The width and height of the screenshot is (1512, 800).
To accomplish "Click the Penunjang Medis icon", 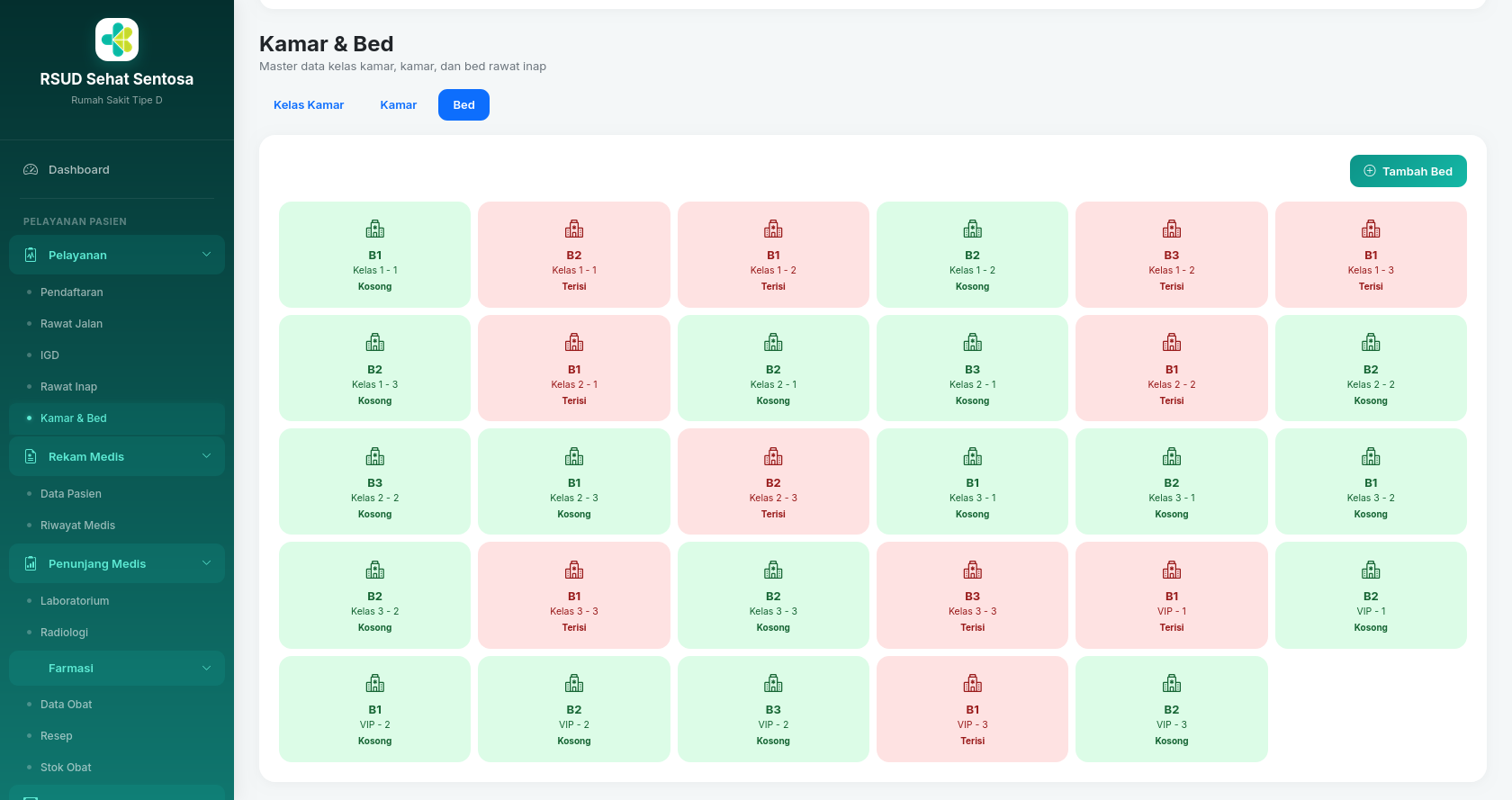I will 31,563.
